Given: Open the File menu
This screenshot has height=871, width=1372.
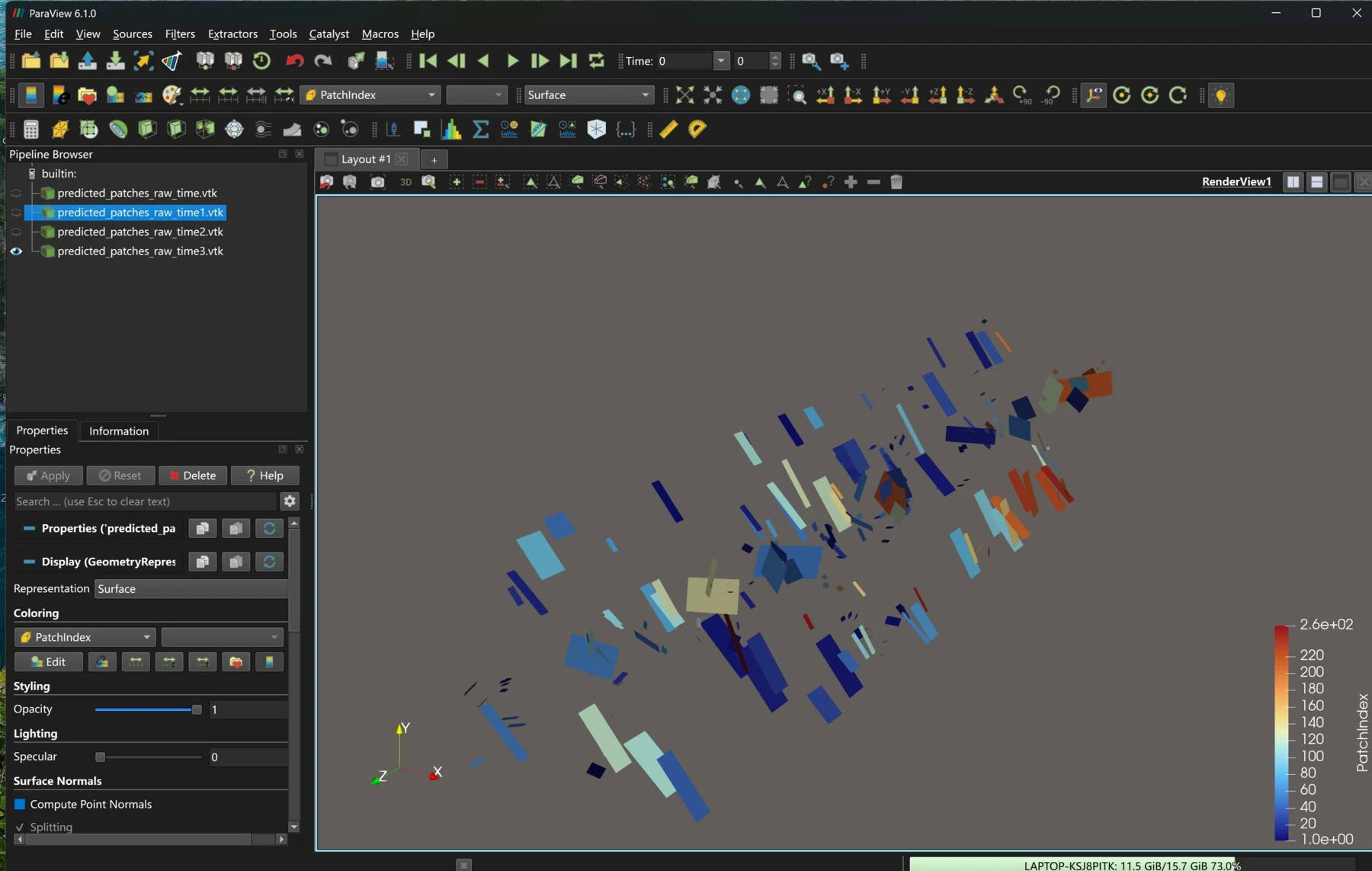Looking at the screenshot, I should tap(23, 34).
